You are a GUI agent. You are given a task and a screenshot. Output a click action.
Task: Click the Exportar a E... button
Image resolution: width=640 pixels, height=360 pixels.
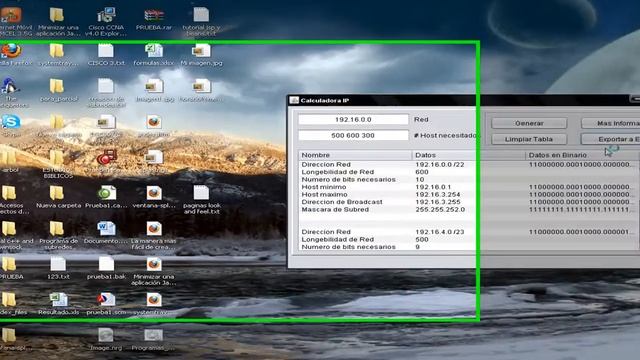(611, 139)
